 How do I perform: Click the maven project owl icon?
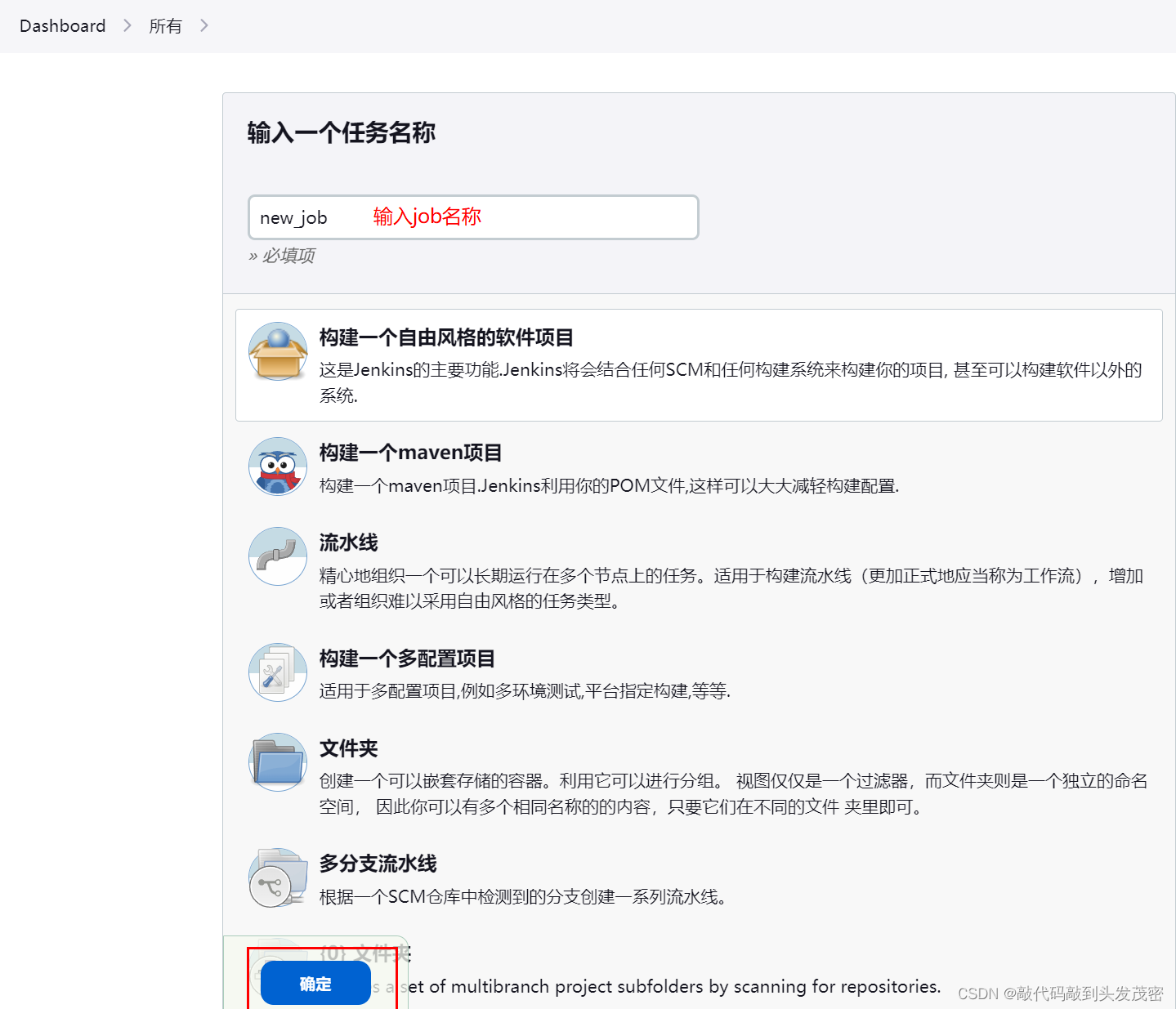[x=278, y=467]
